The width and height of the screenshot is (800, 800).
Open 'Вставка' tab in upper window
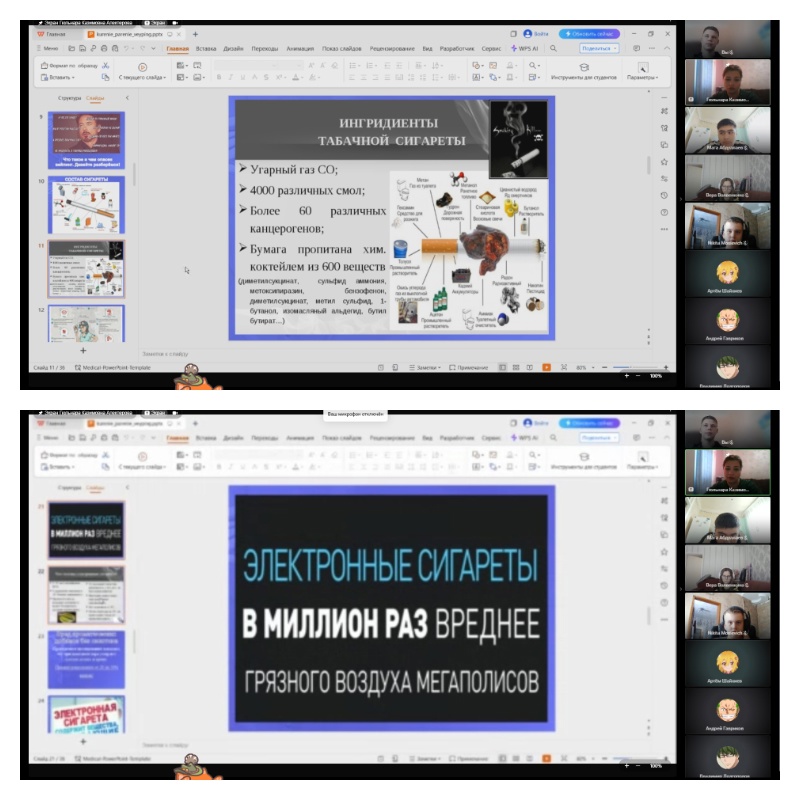point(206,48)
